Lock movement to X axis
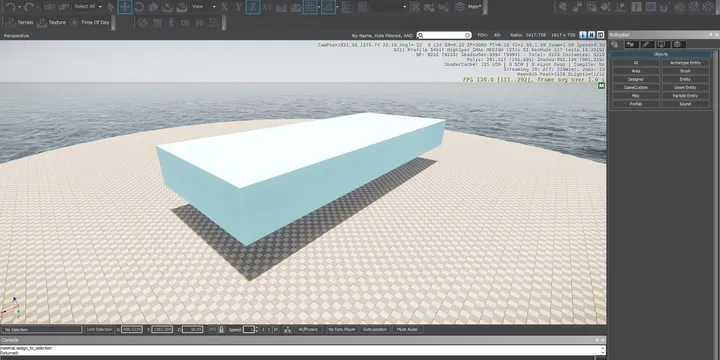 pos(225,7)
